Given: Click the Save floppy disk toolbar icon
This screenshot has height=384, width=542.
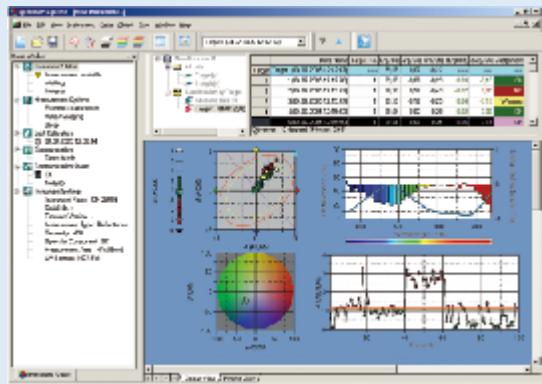Looking at the screenshot, I should point(53,42).
